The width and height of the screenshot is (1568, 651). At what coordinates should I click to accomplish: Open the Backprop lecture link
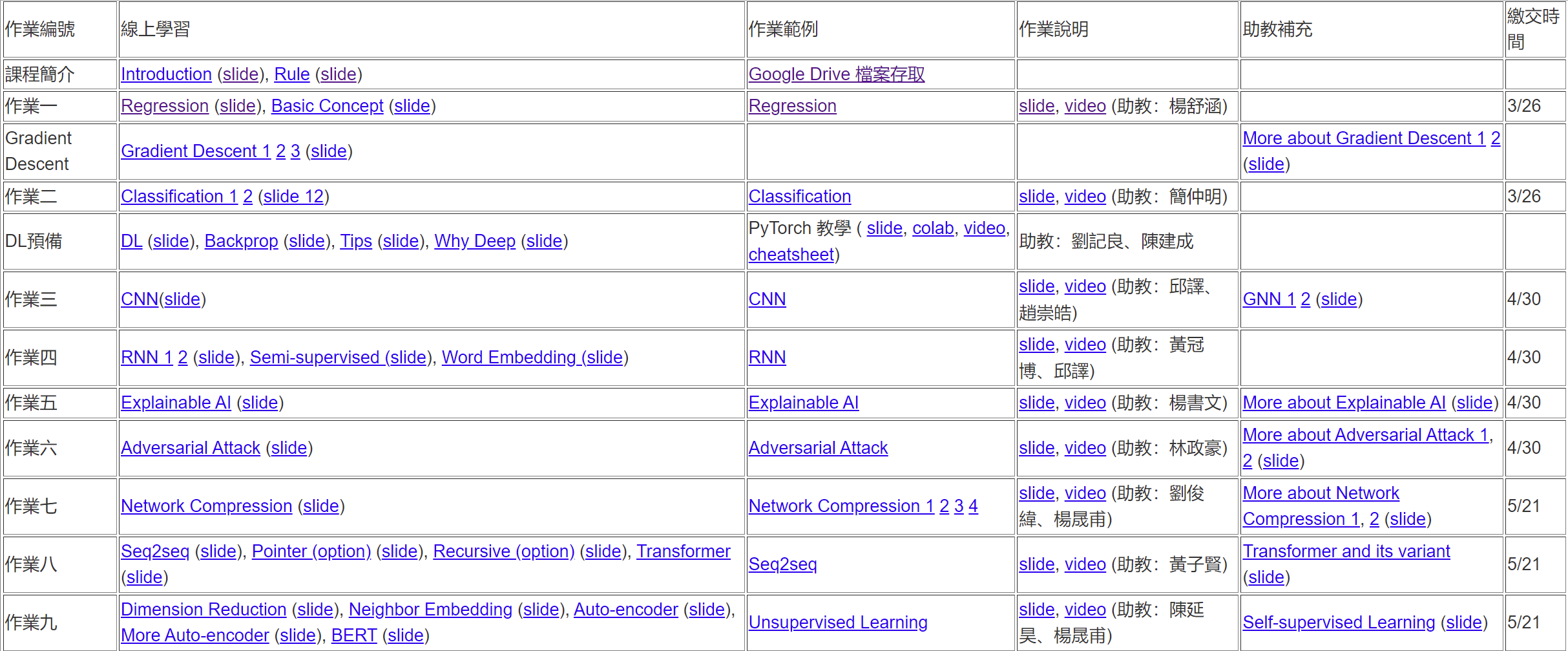[x=241, y=241]
